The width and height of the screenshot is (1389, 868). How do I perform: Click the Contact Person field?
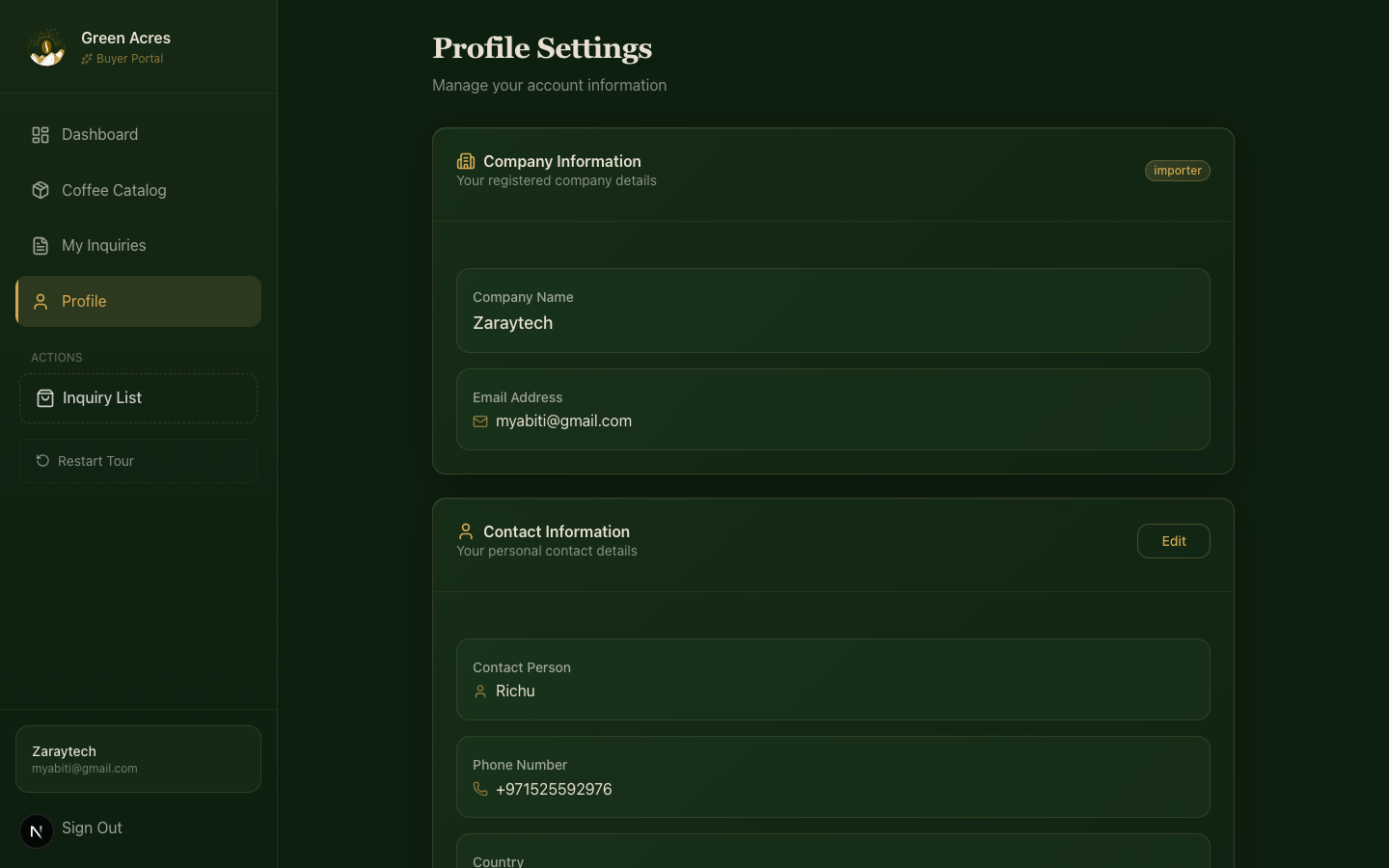tap(833, 680)
